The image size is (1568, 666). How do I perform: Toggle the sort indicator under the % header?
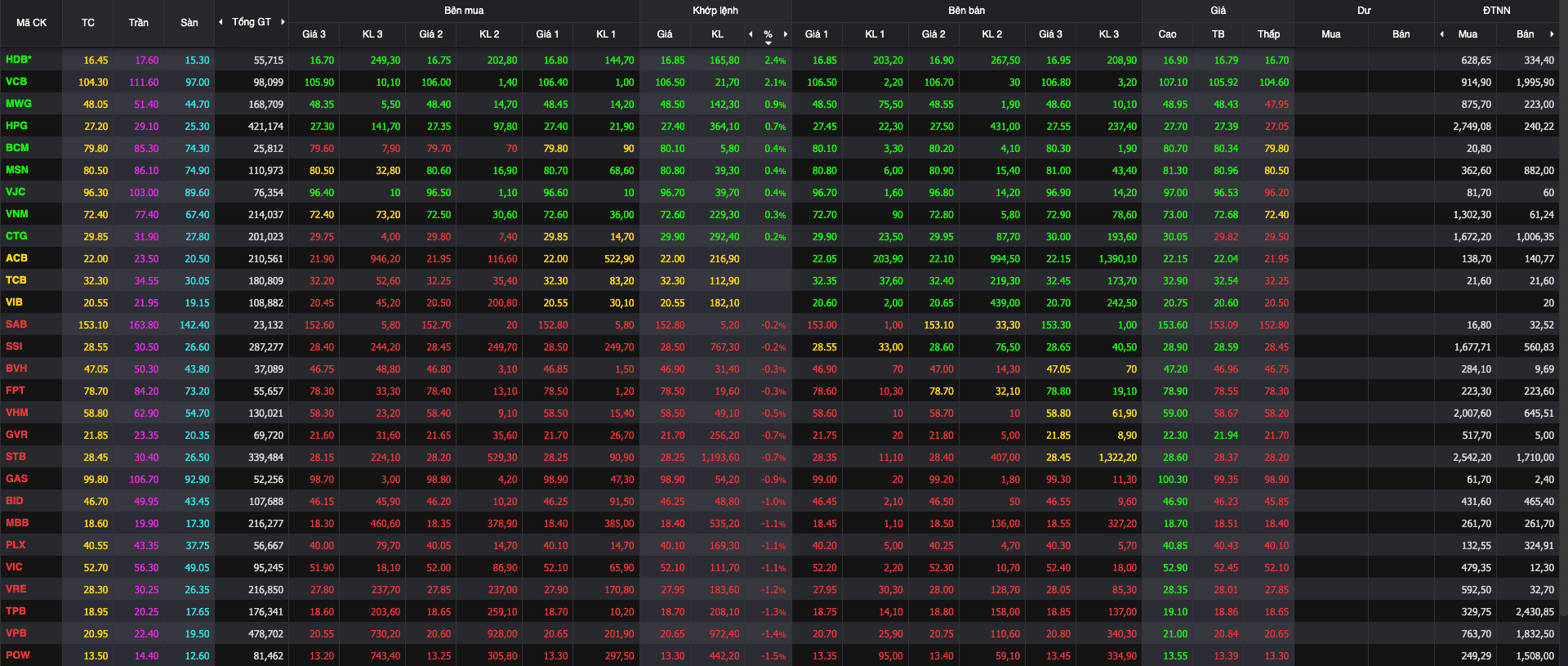[x=768, y=42]
